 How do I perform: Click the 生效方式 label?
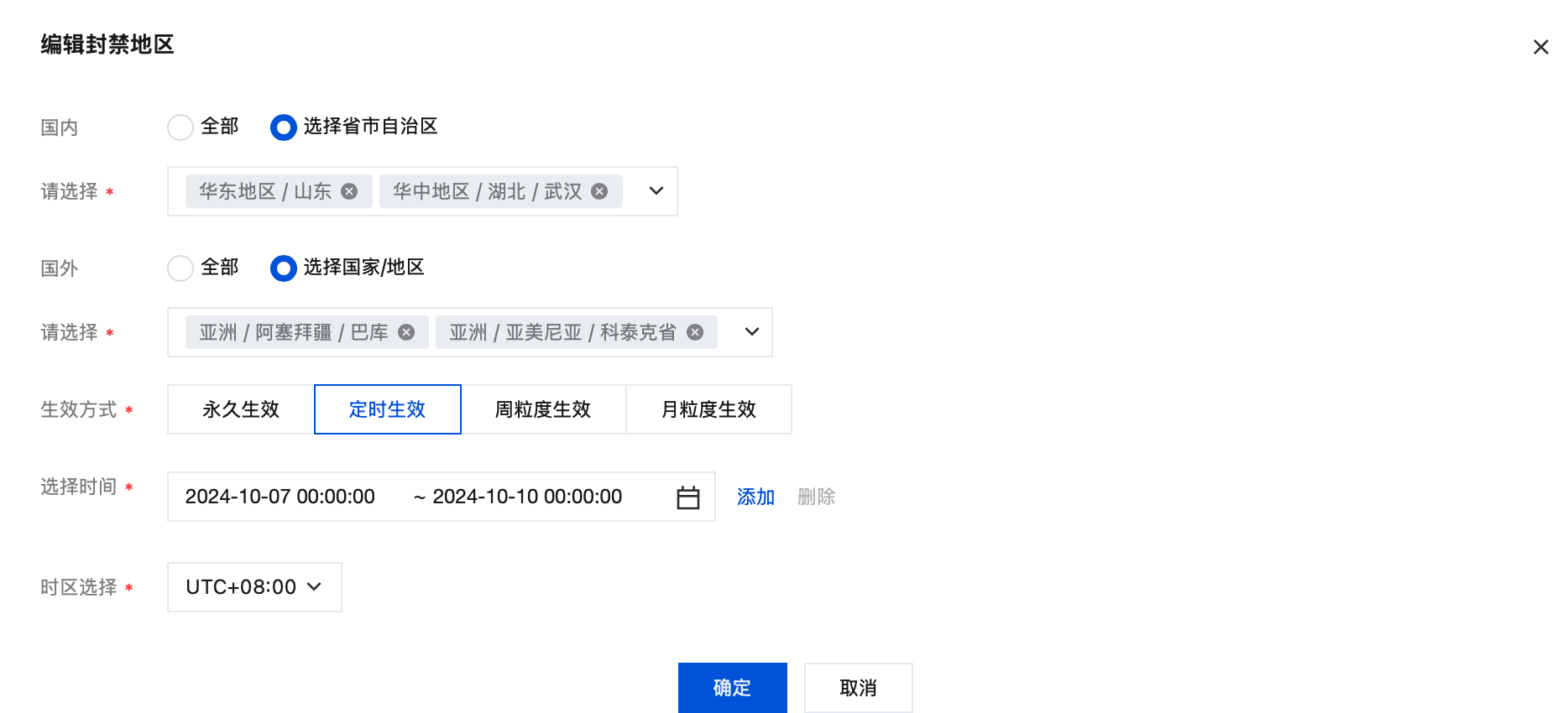(79, 409)
